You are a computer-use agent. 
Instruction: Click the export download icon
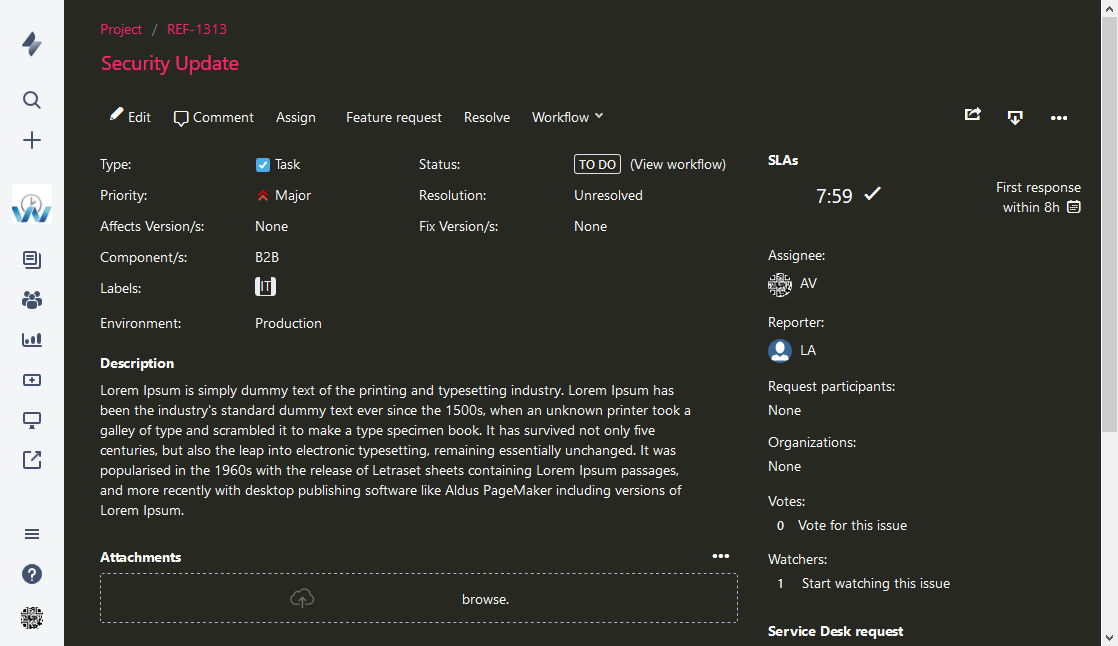click(x=1015, y=118)
